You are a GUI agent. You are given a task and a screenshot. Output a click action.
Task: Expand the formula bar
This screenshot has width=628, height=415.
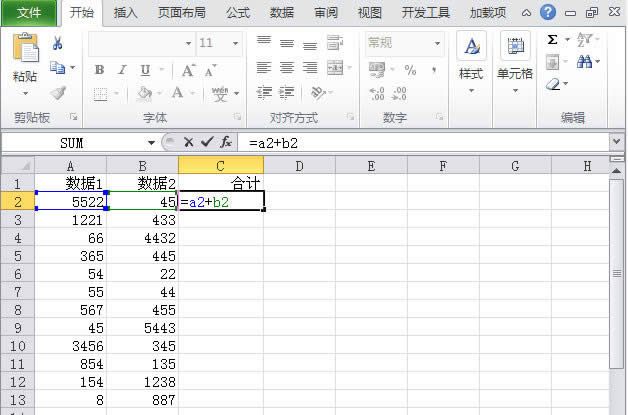616,141
